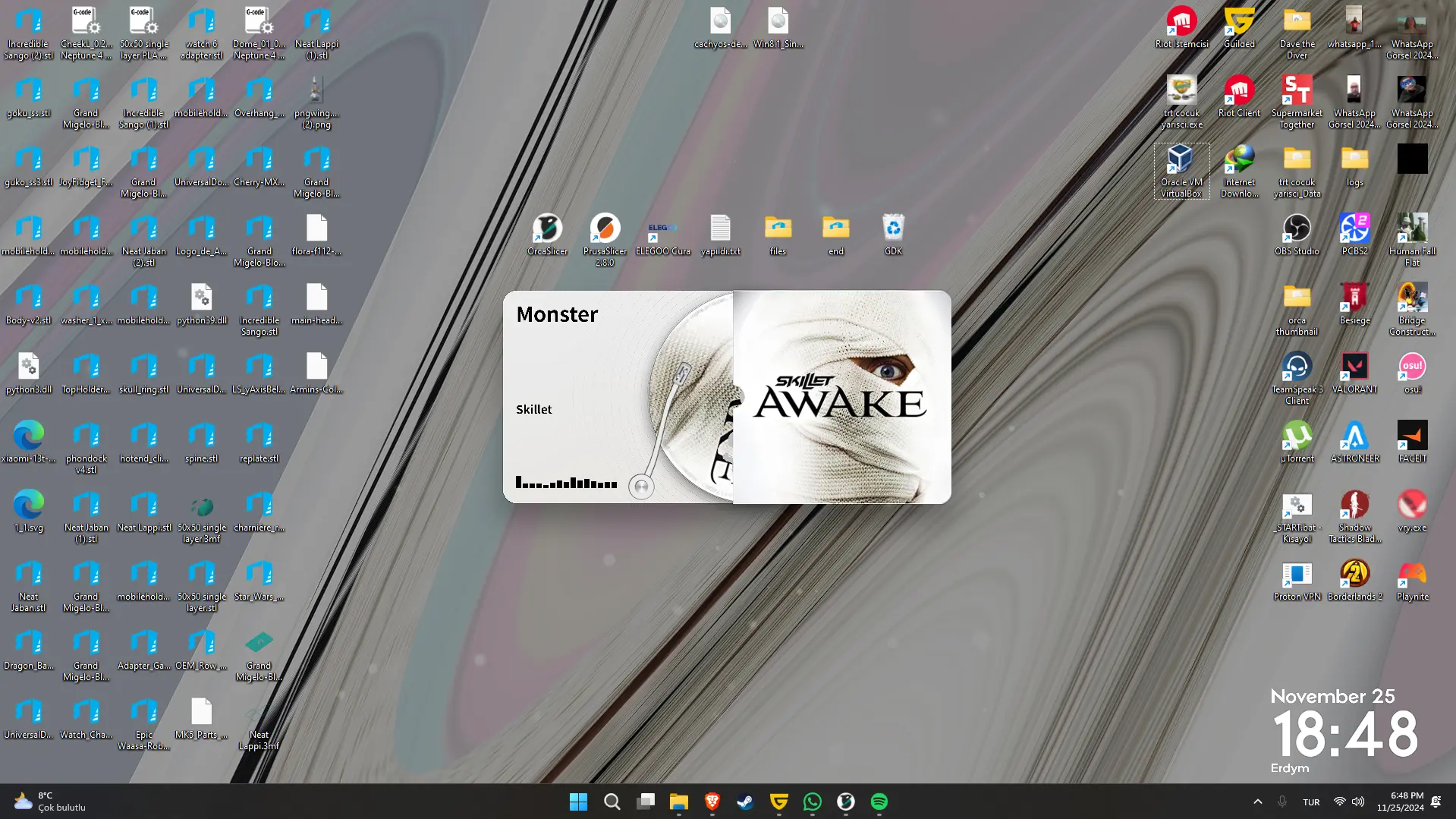Open the volume control in tray
This screenshot has height=819, width=1456.
point(1358,802)
